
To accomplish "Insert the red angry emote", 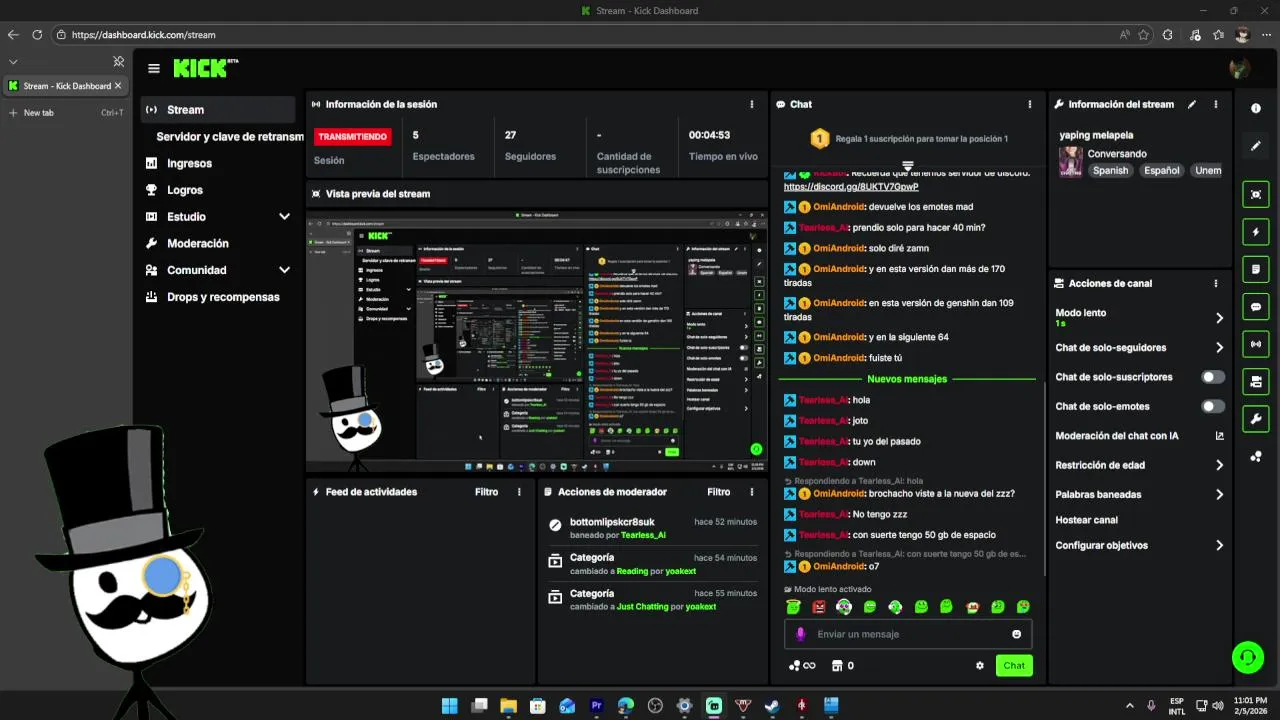I will (x=819, y=607).
